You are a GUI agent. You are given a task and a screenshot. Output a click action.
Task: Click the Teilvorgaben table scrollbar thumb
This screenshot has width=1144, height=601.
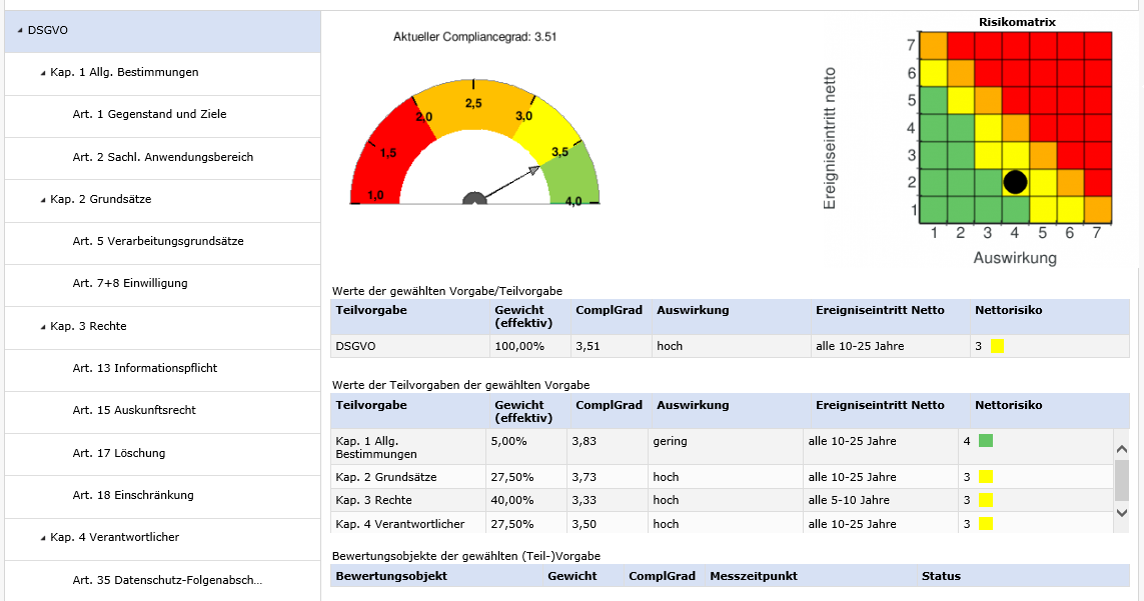[x=1122, y=480]
